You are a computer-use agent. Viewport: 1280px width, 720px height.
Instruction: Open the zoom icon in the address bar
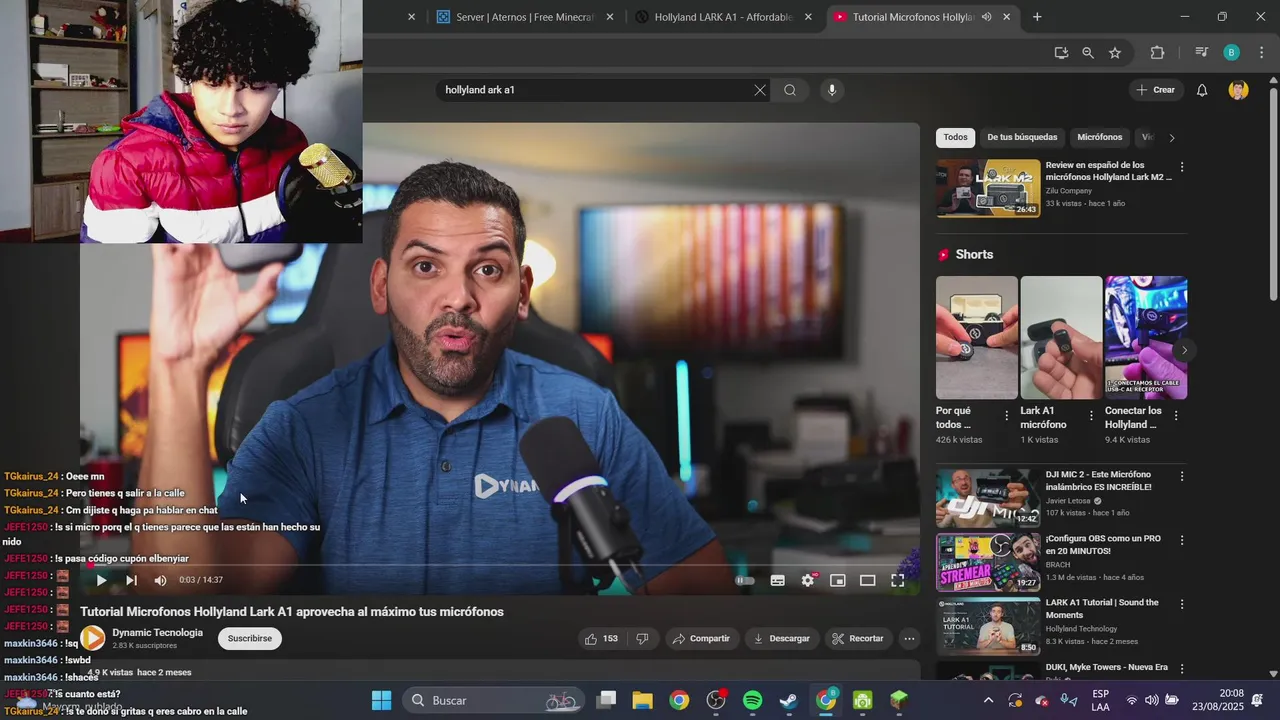[1088, 53]
